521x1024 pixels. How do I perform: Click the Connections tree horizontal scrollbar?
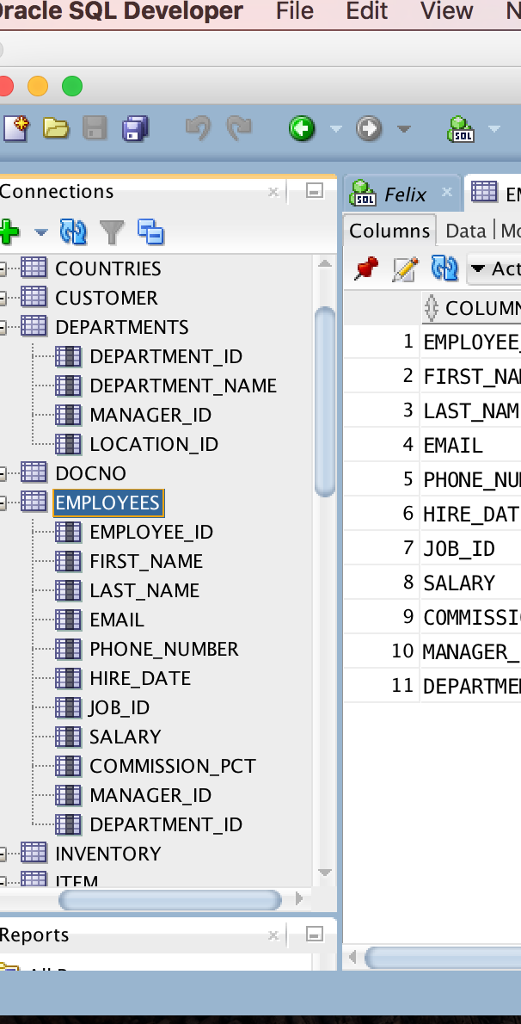pyautogui.click(x=170, y=900)
